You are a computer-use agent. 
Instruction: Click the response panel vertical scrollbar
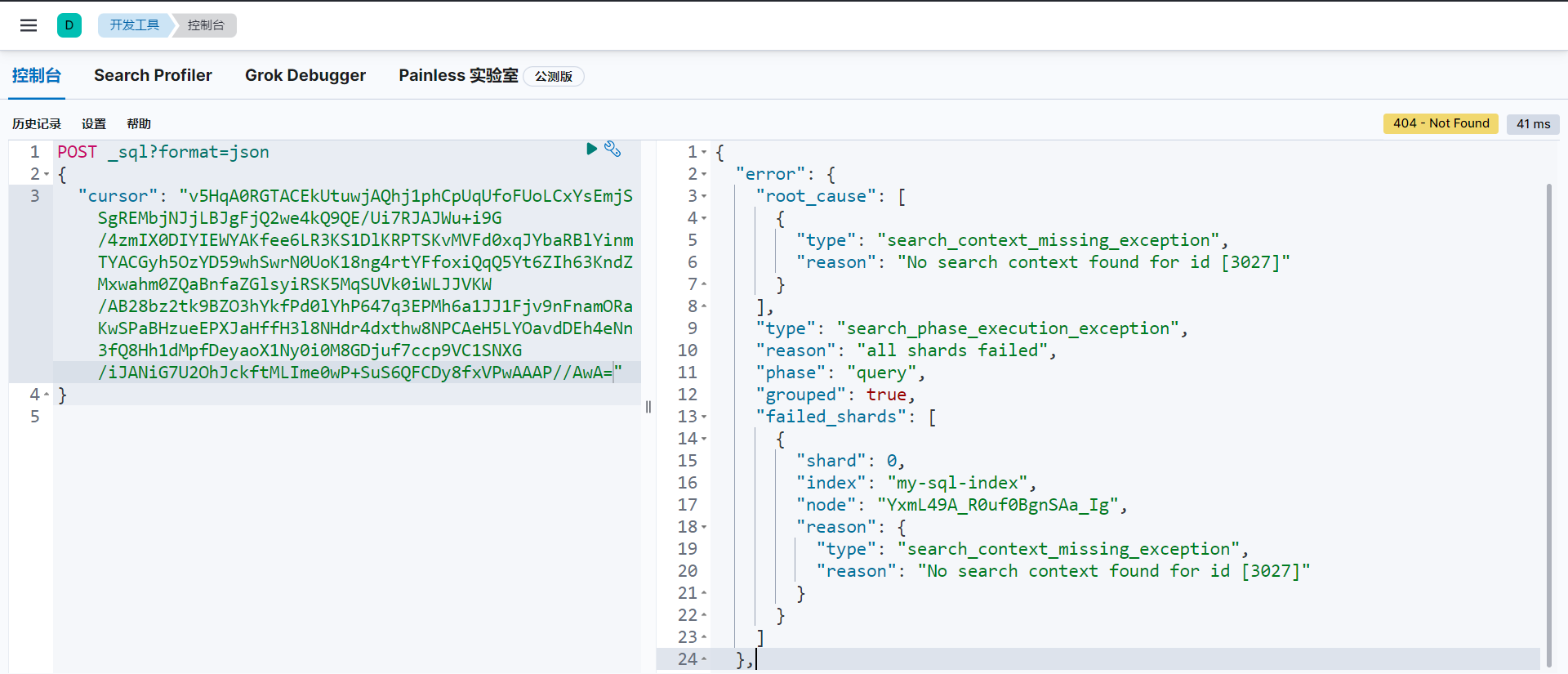pyautogui.click(x=1548, y=408)
